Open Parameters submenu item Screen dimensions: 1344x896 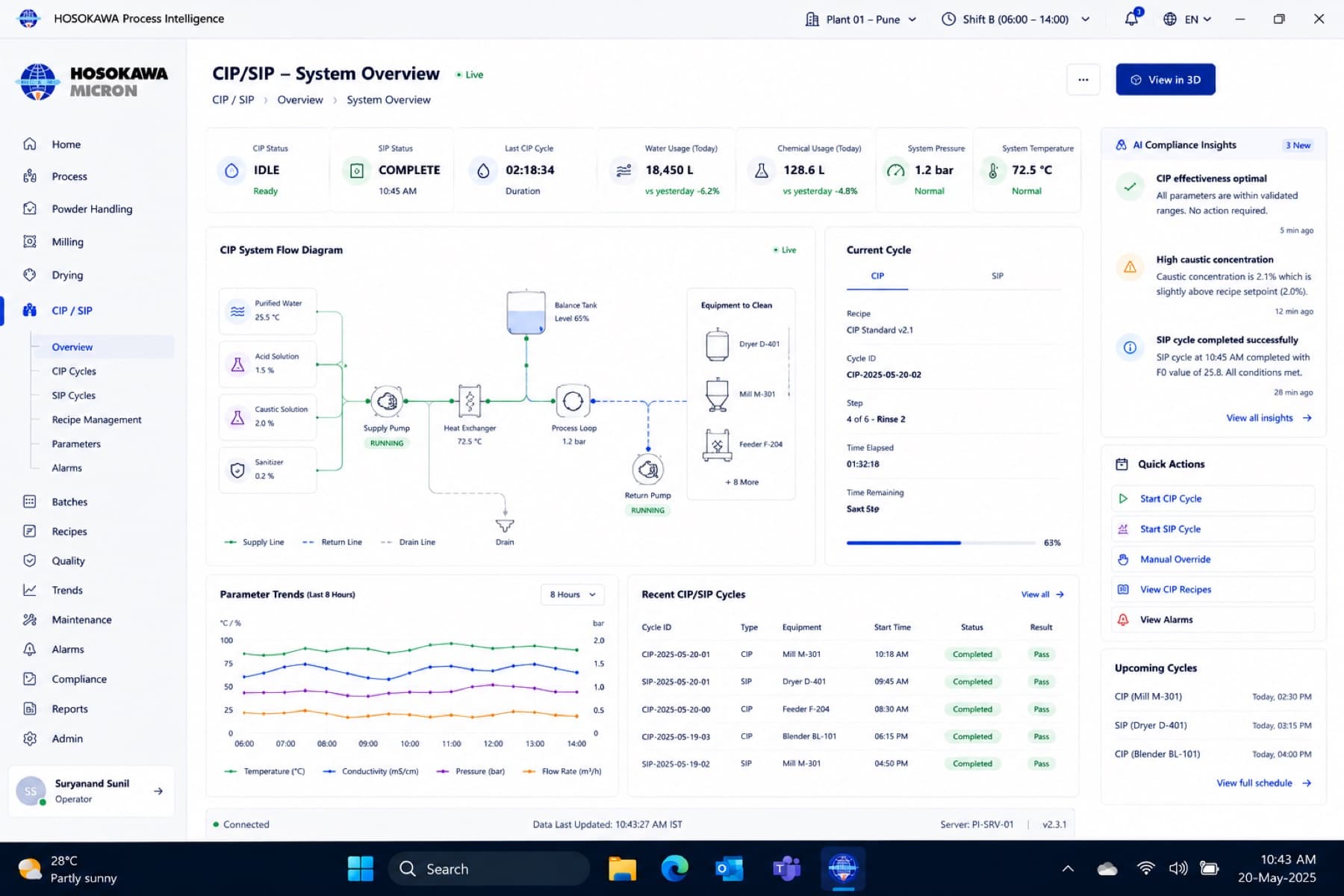[76, 444]
